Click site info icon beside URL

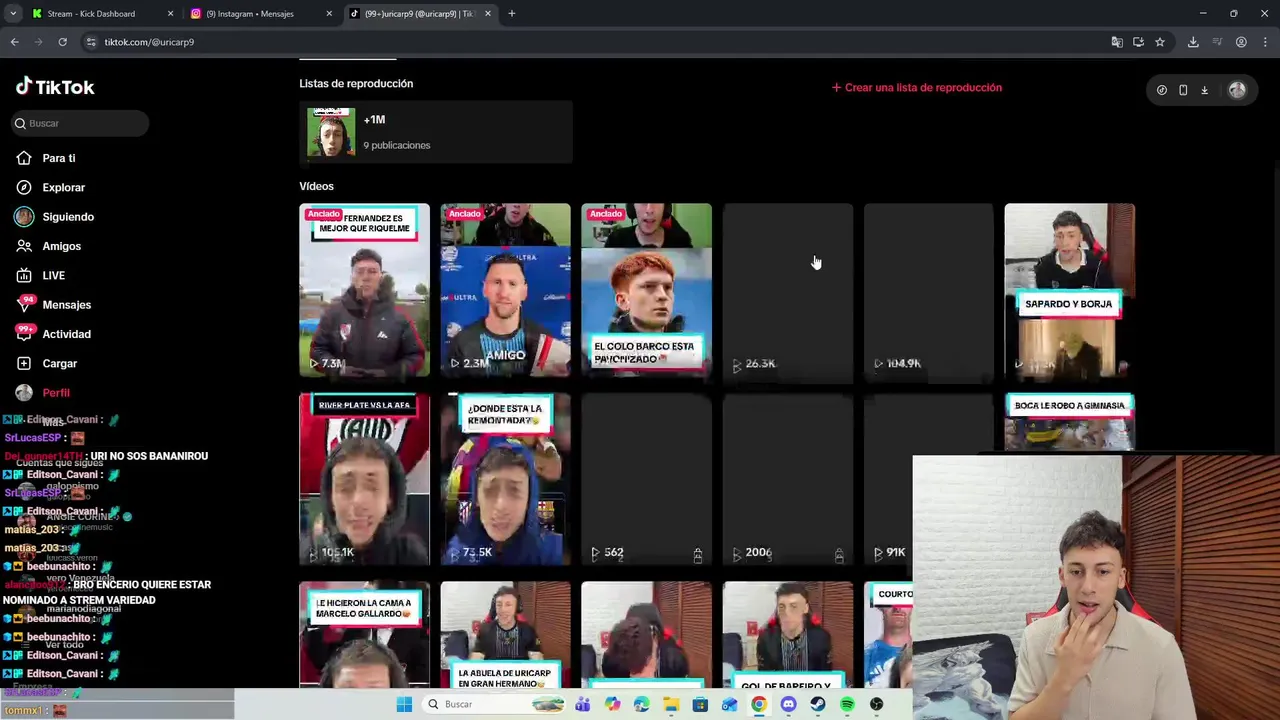pos(91,42)
